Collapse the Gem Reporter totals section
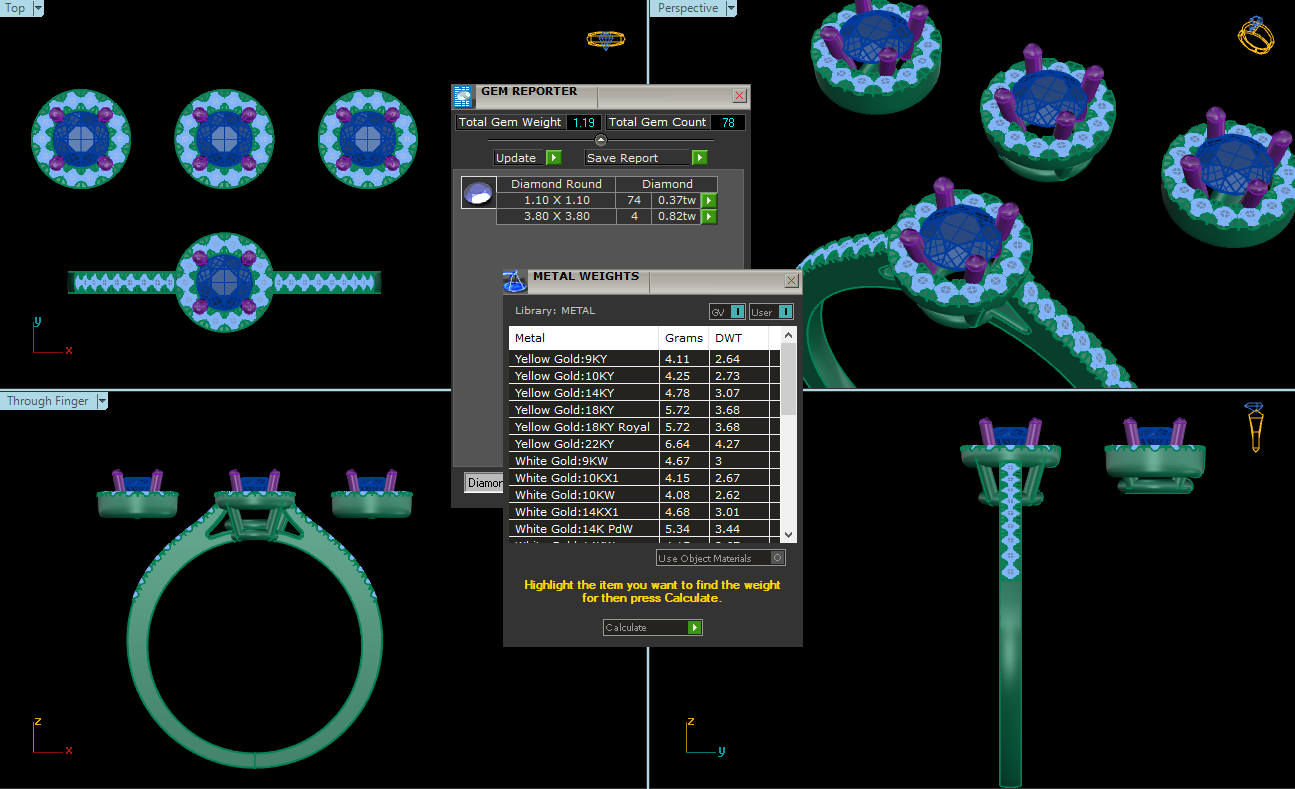1295x789 pixels. 600,140
